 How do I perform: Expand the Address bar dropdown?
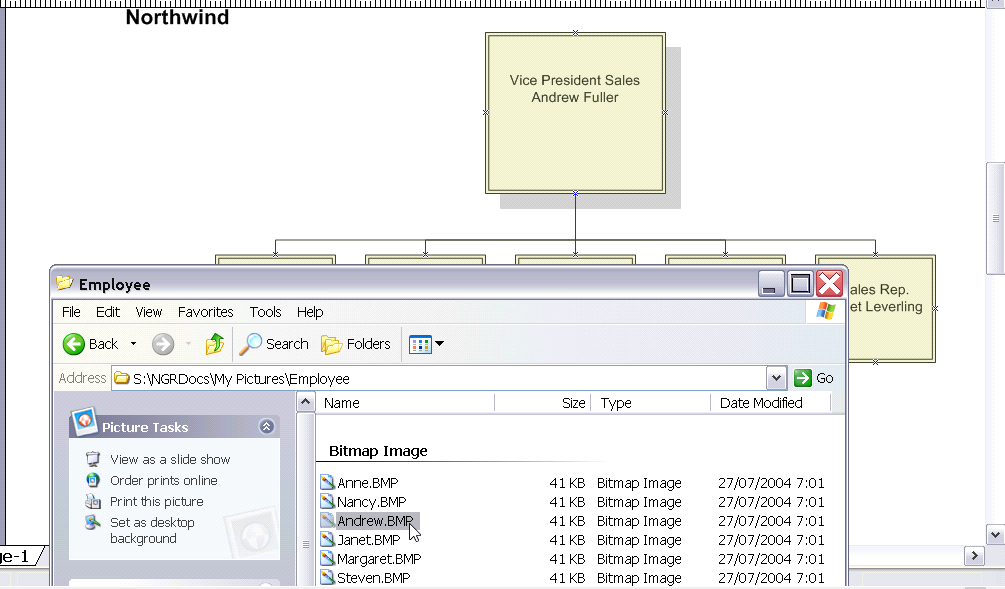point(776,378)
